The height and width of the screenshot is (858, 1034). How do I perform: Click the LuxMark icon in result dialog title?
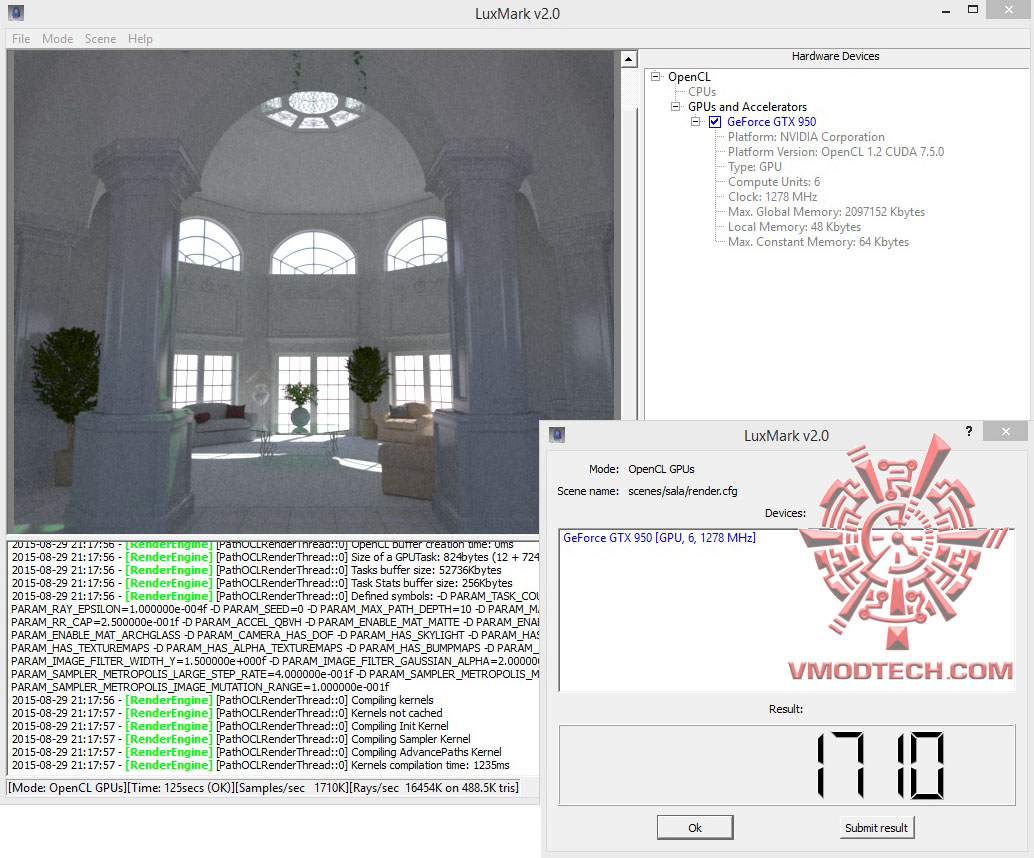tap(557, 435)
